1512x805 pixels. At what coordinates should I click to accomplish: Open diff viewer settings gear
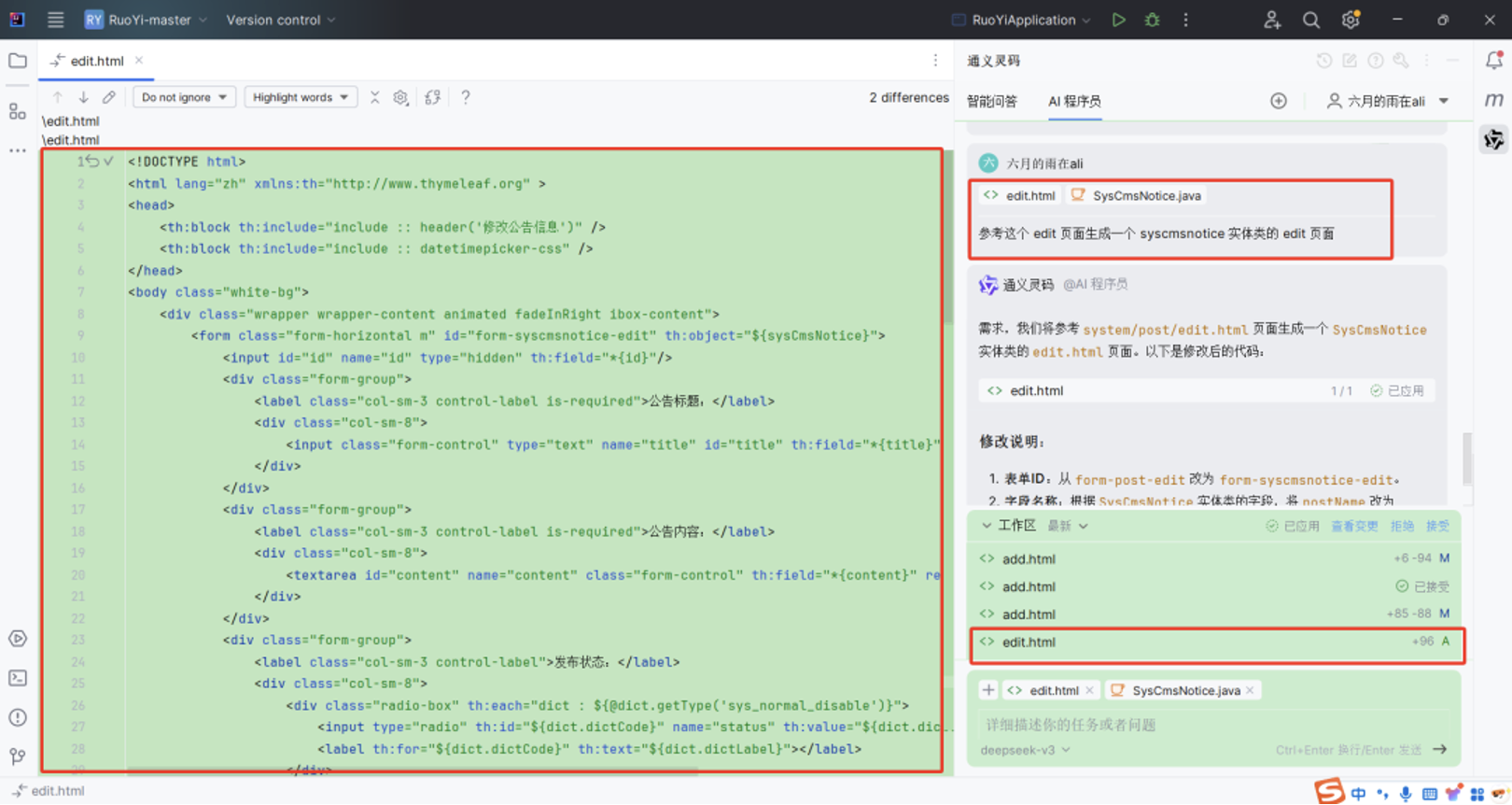point(400,97)
